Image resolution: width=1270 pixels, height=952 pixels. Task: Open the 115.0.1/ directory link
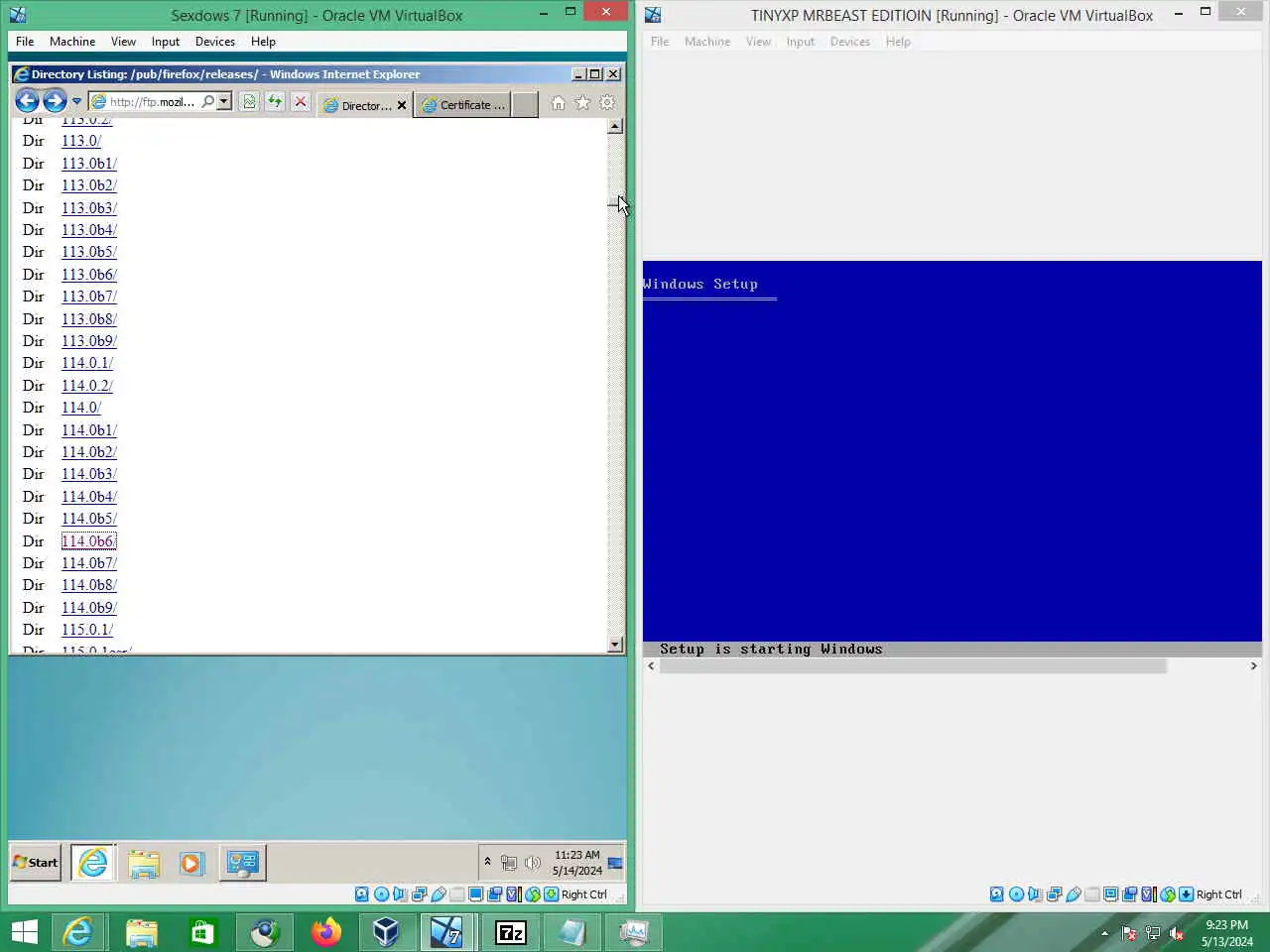[x=87, y=630]
